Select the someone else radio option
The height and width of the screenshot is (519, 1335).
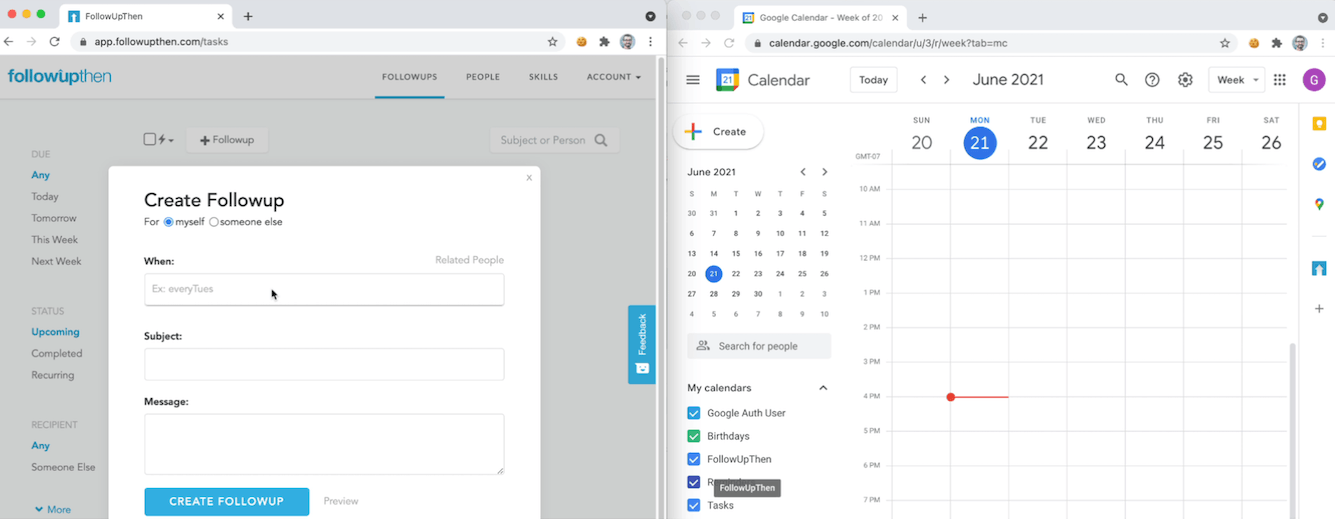[x=214, y=222]
